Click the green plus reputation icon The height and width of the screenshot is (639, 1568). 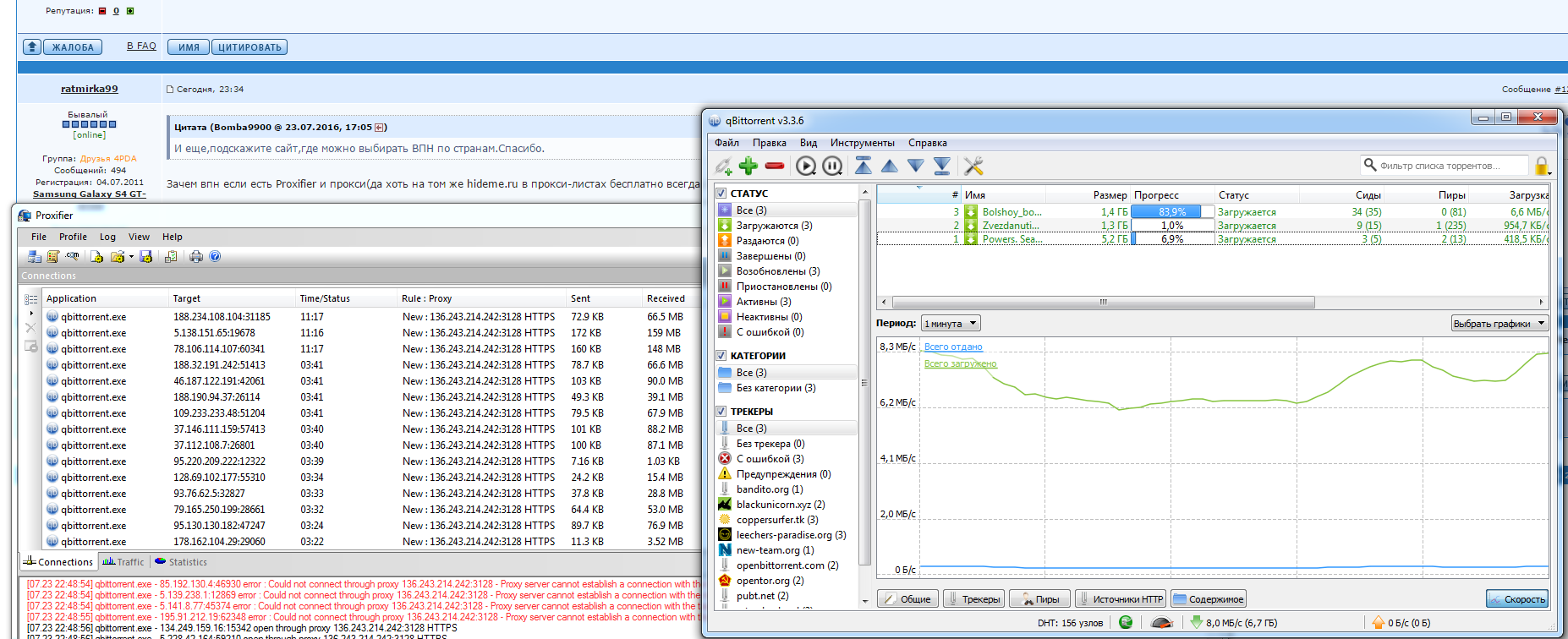pyautogui.click(x=130, y=11)
